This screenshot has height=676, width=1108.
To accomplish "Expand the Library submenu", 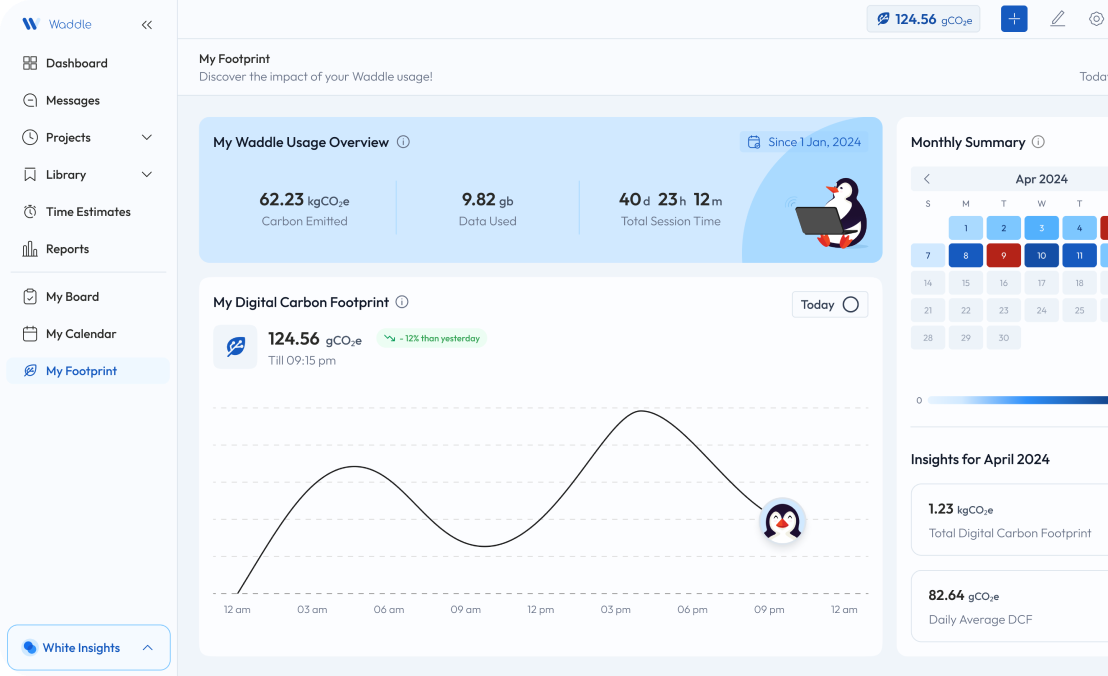I will click(147, 175).
